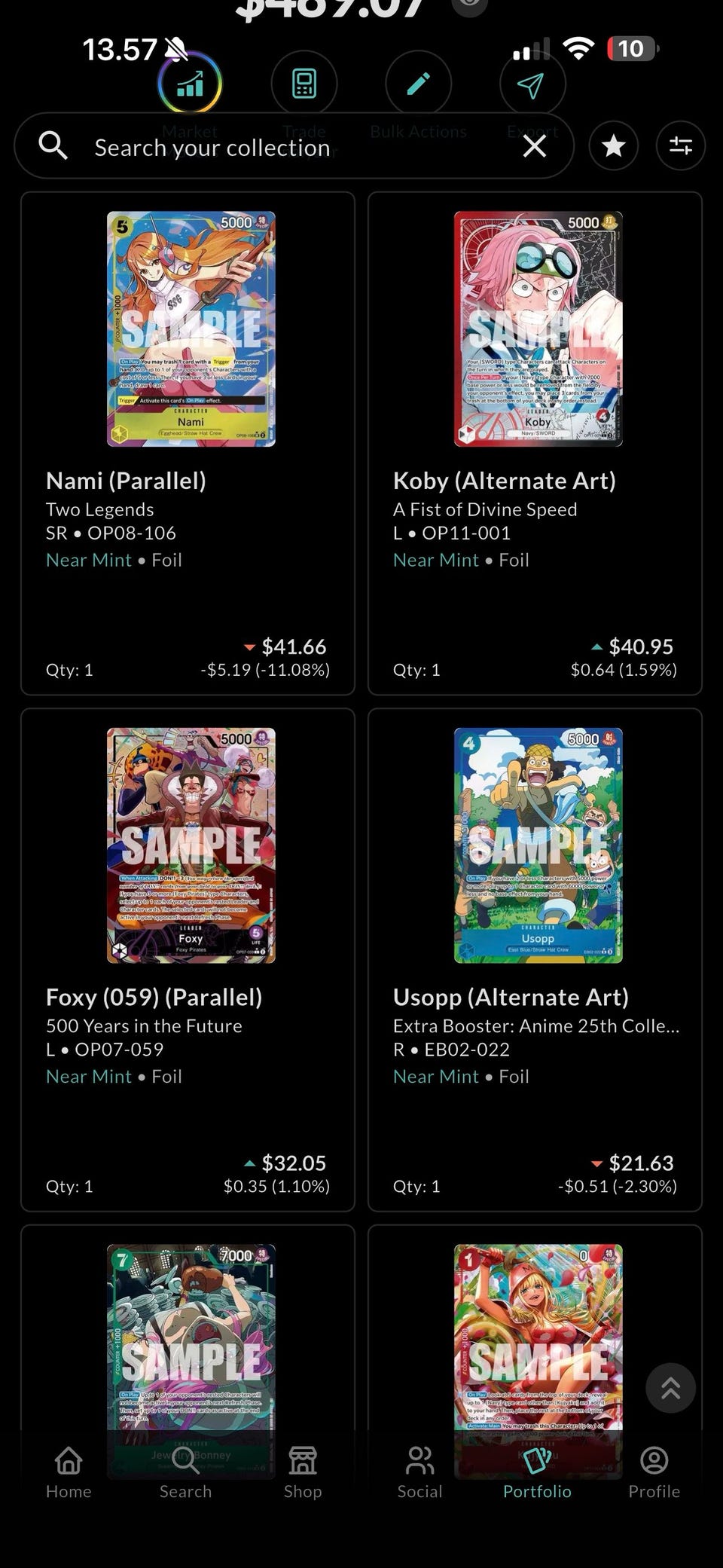This screenshot has height=1568, width=723.
Task: Open the Shop tab
Action: coord(303,1472)
